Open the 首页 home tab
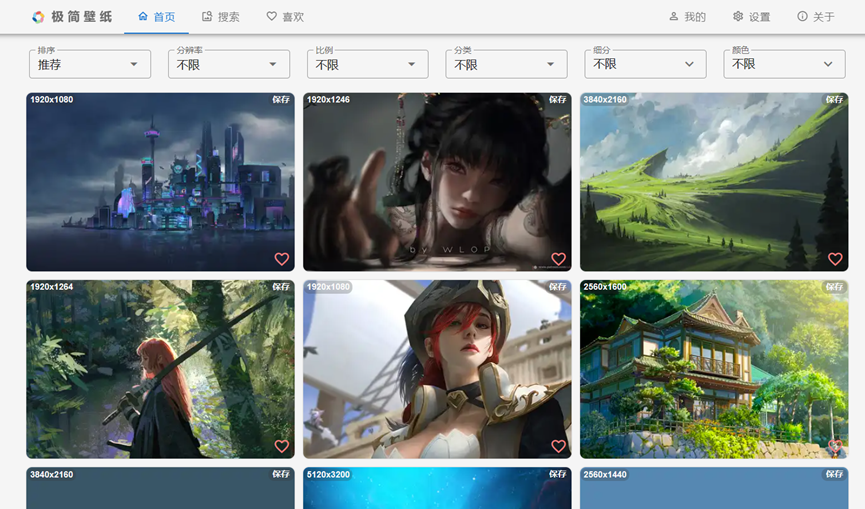Image resolution: width=865 pixels, height=509 pixels. click(x=157, y=17)
